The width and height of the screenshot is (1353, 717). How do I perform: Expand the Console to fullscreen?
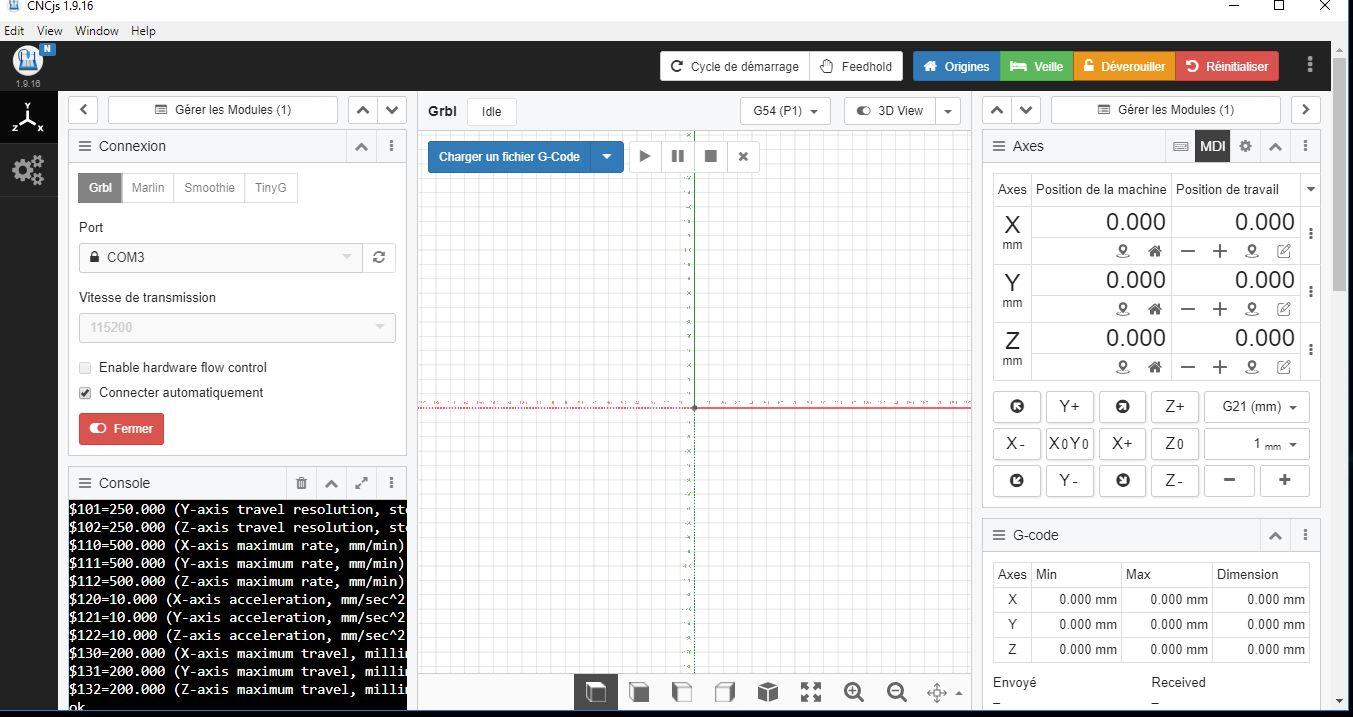tap(361, 483)
